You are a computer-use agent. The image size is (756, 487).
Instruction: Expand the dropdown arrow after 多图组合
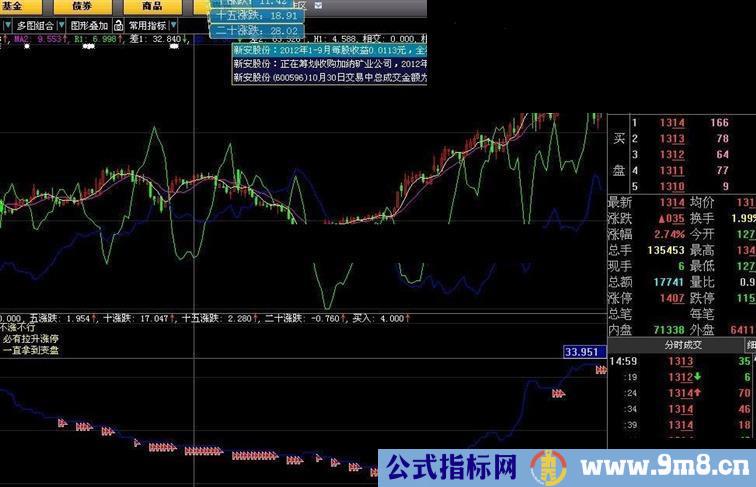coord(61,25)
